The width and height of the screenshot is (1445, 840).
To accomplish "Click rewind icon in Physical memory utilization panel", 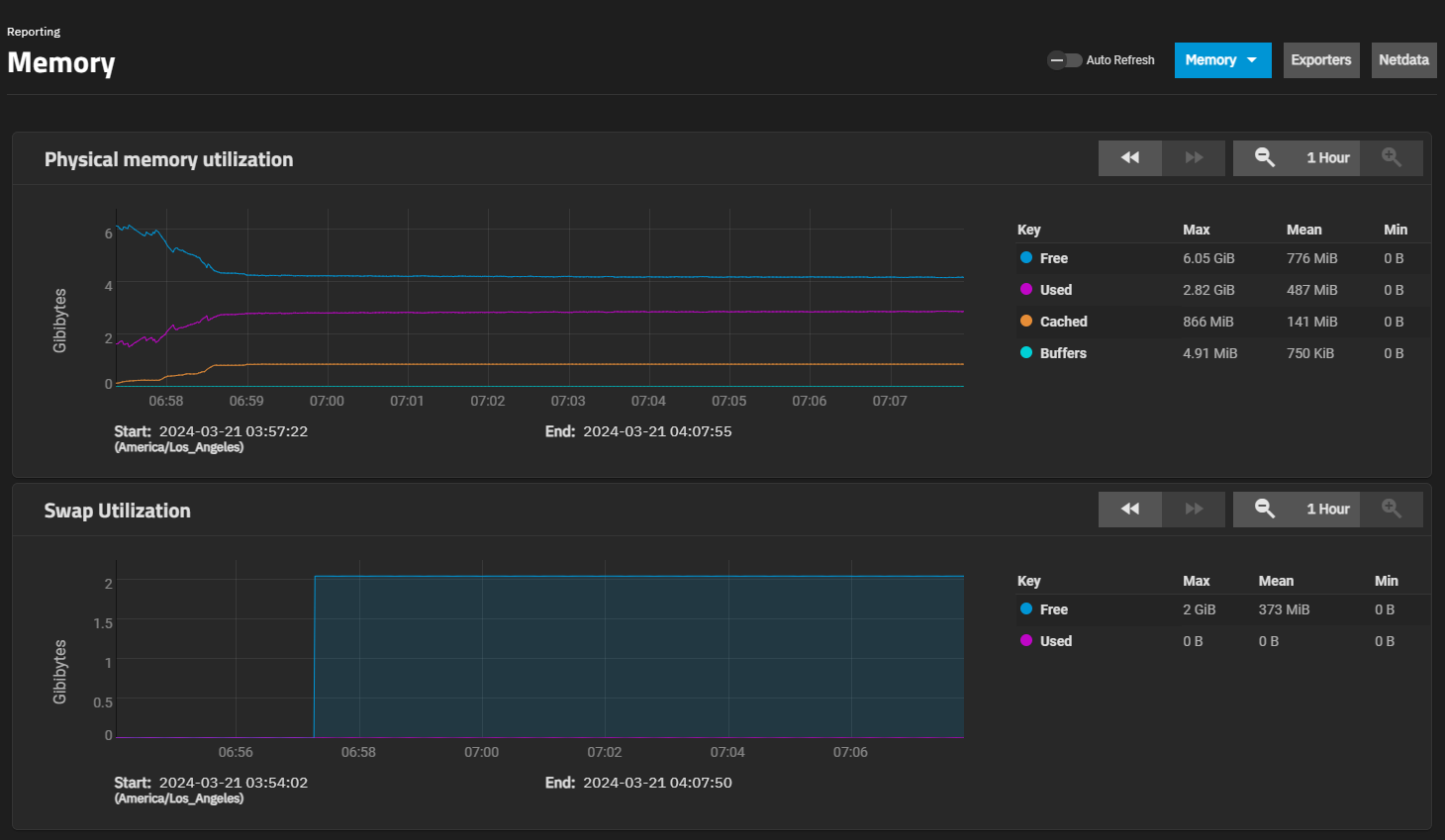I will point(1129,158).
